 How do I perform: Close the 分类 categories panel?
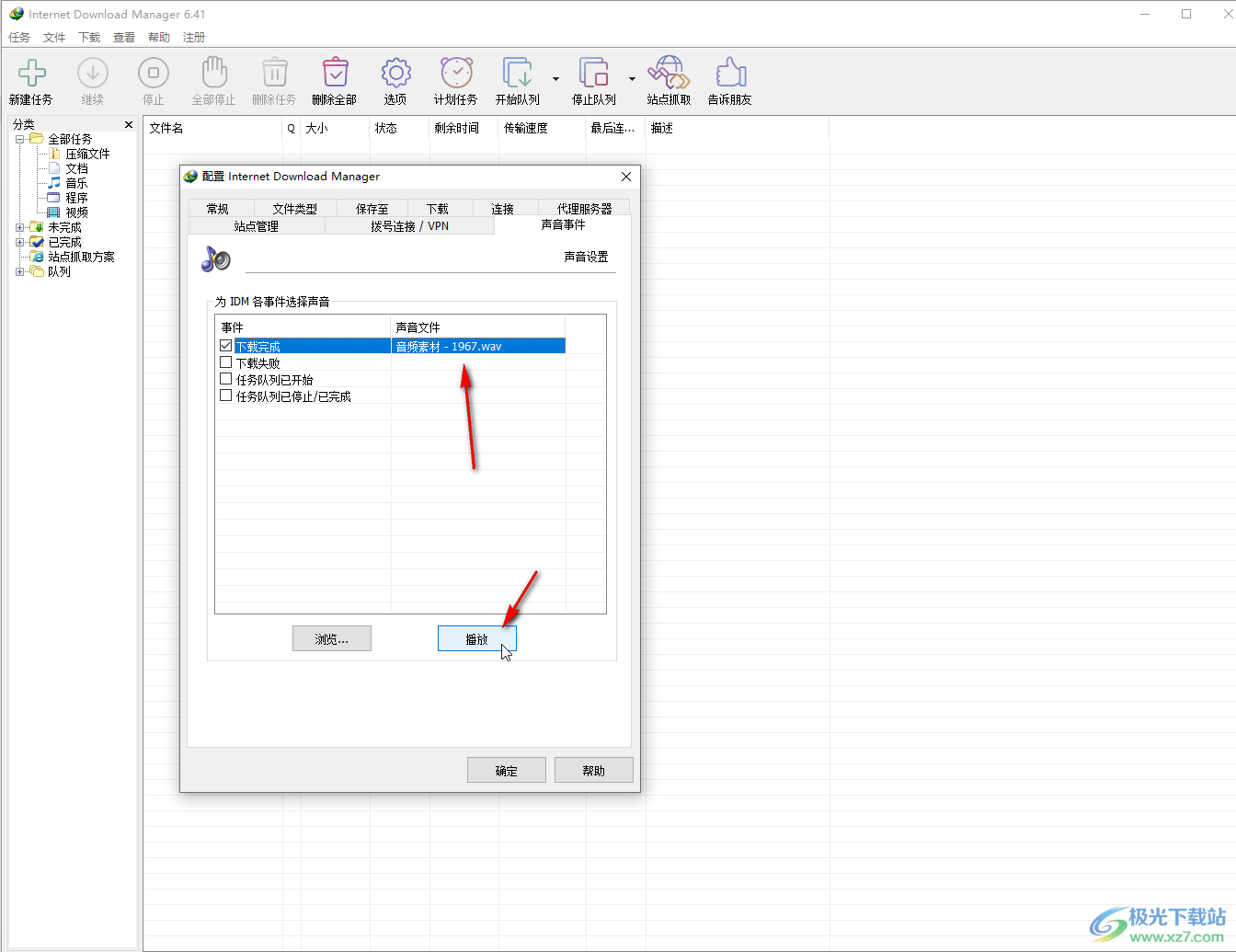coord(129,124)
